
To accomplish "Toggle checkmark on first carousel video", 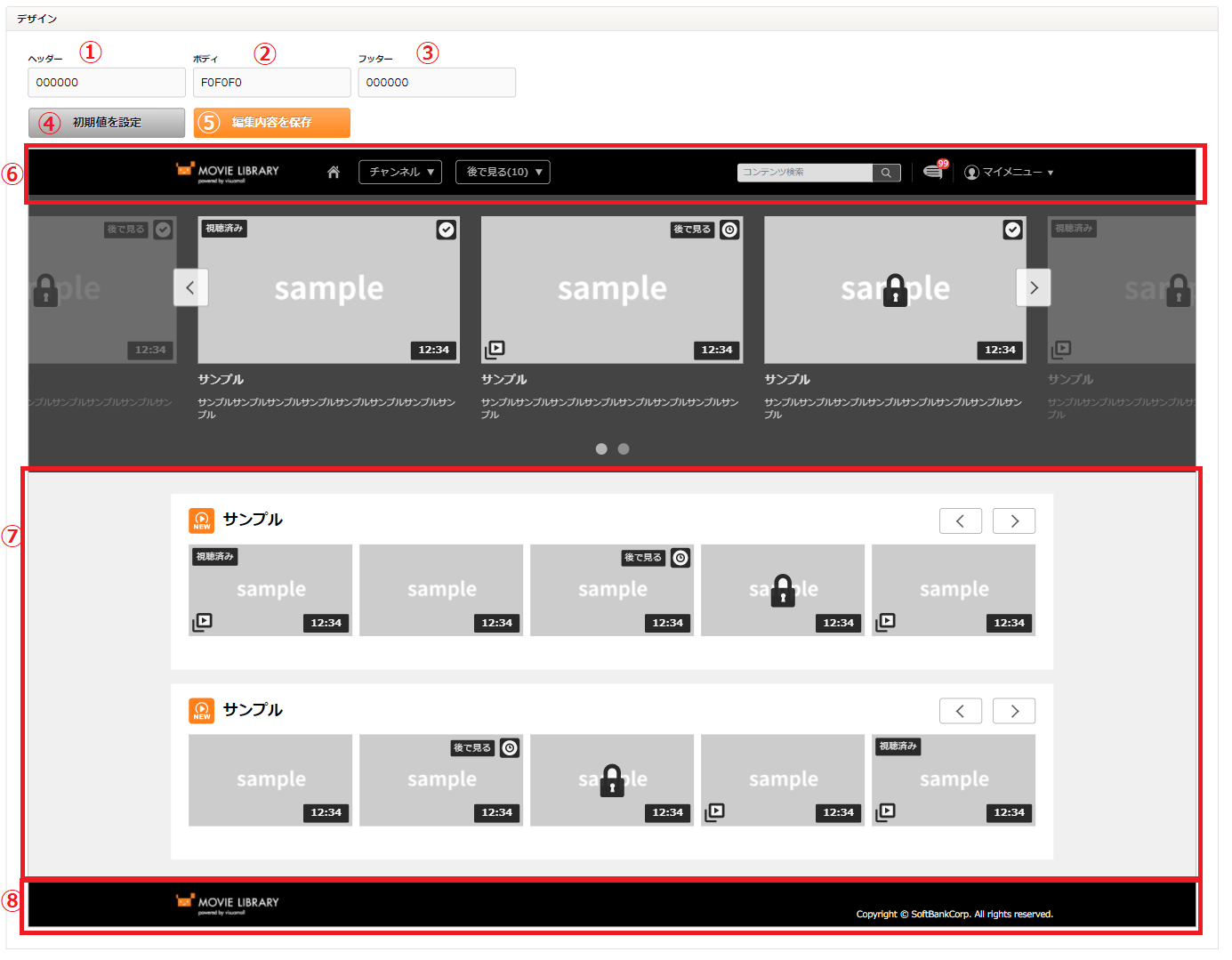I will [447, 230].
